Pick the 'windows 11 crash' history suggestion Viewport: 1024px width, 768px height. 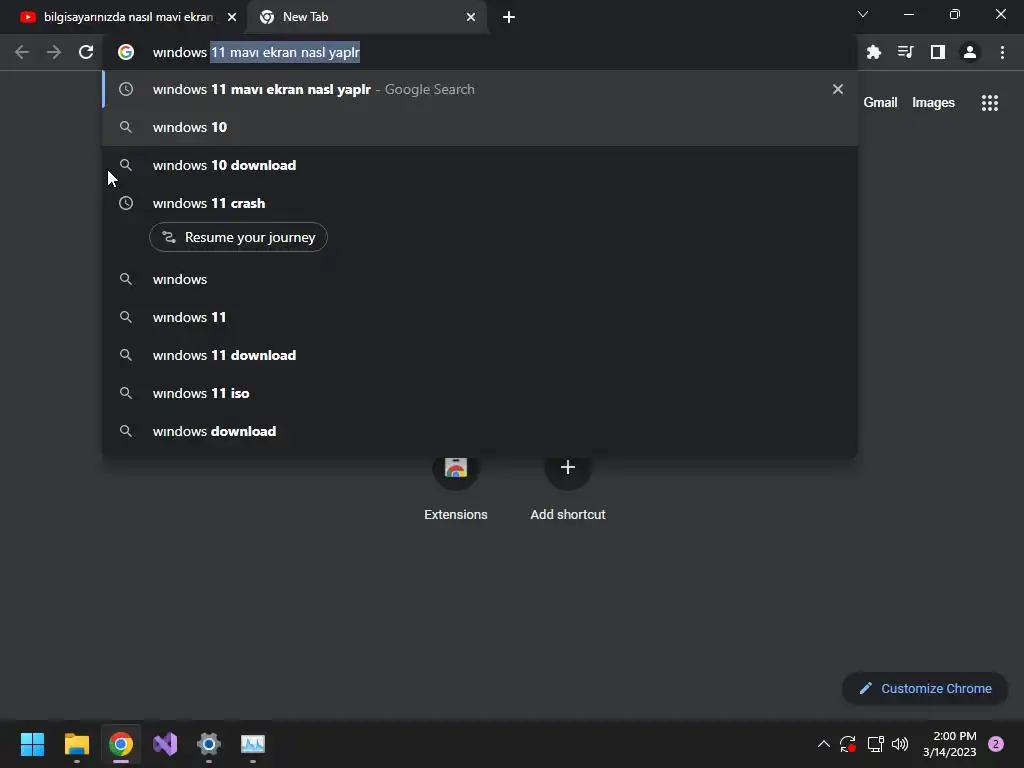click(480, 203)
